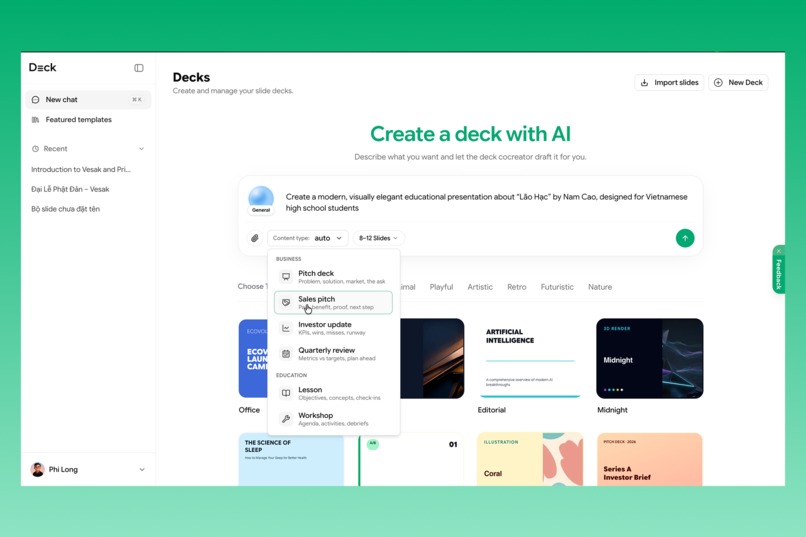Collapse the Recent section chevron

tap(141, 149)
